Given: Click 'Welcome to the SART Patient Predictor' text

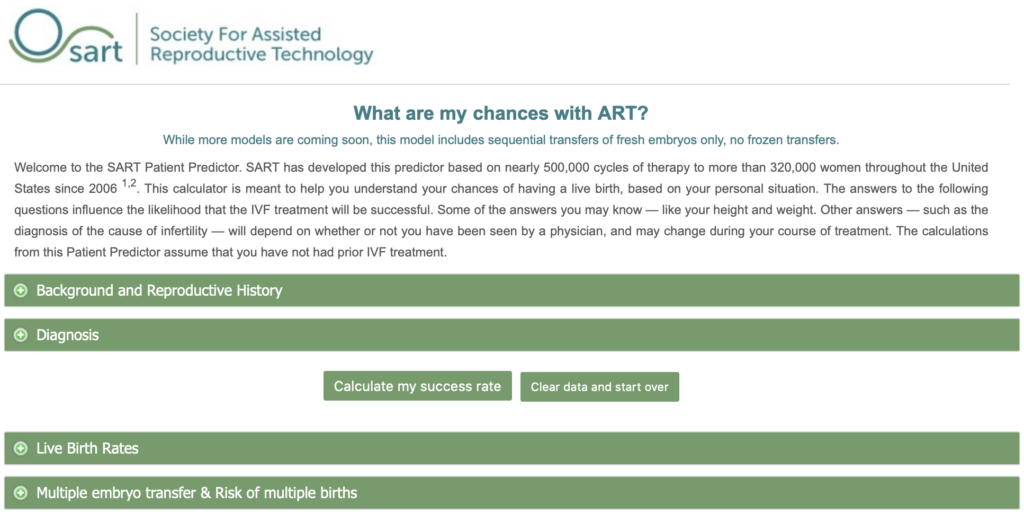Looking at the screenshot, I should 128,167.
